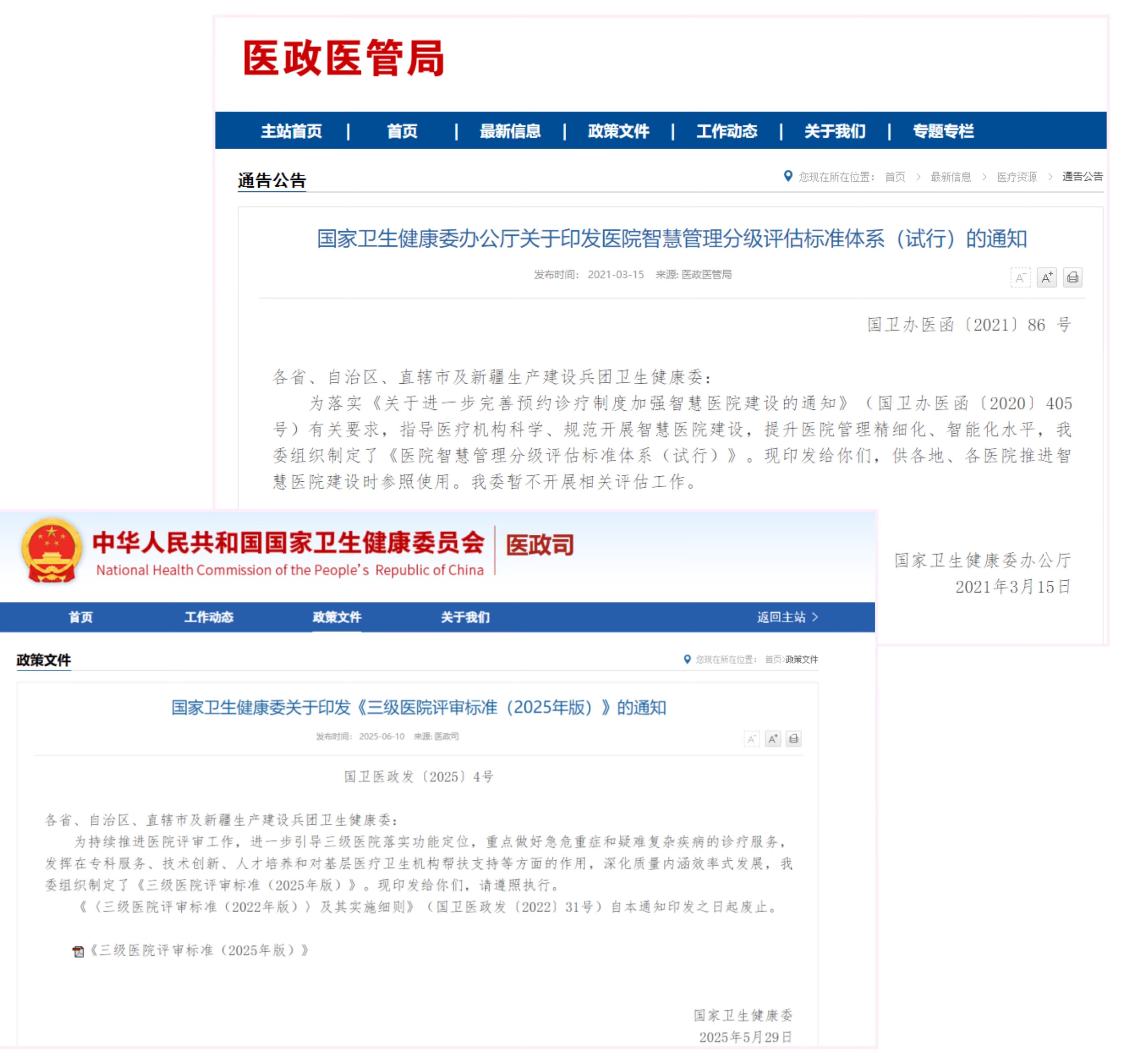Increase font size in 医政医管局 article toolbar

(x=1047, y=278)
